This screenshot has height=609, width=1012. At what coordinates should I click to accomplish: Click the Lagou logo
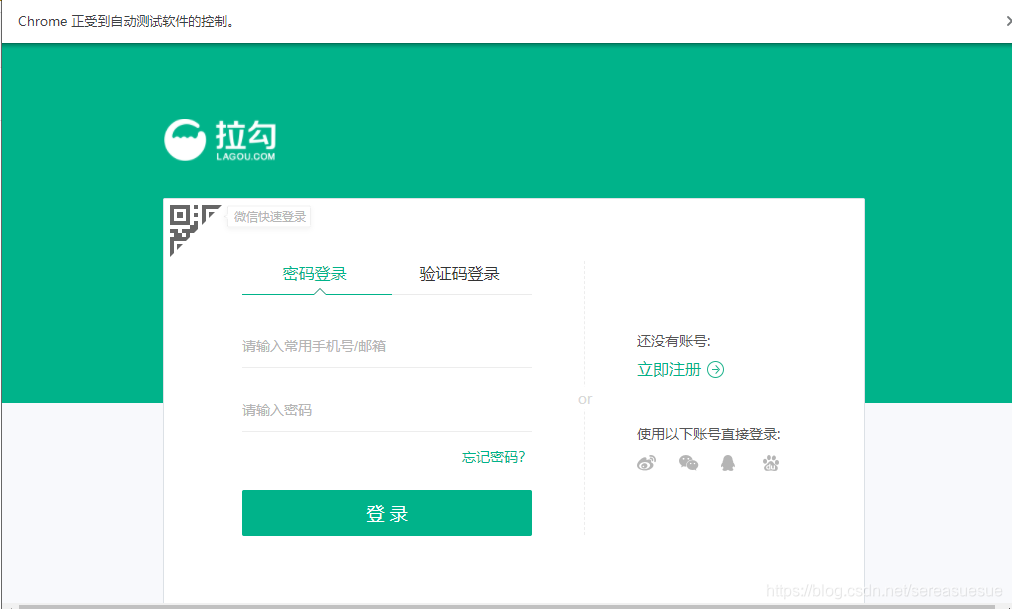pos(219,139)
